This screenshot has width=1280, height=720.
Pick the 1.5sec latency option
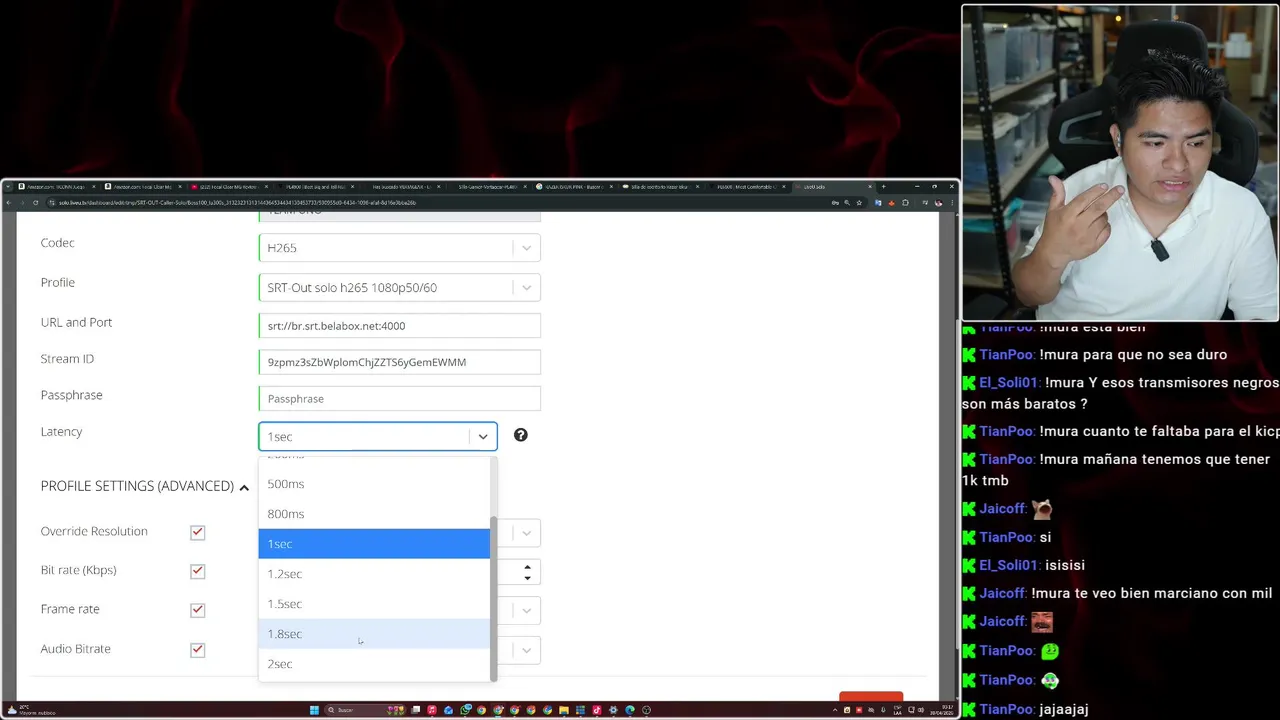click(x=374, y=604)
